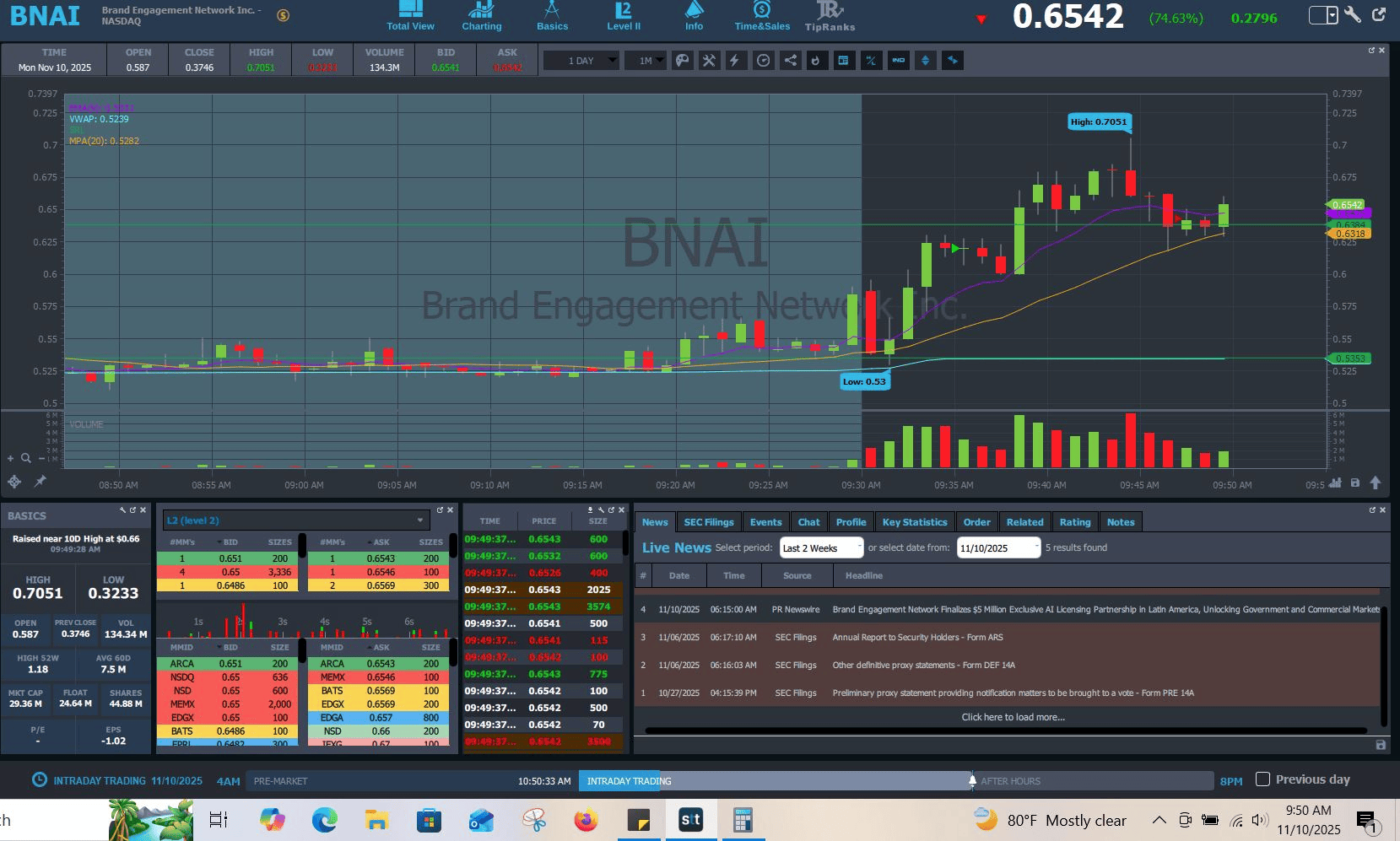Screen dimensions: 1400x841
Task: Switch to the News tab
Action: point(655,522)
